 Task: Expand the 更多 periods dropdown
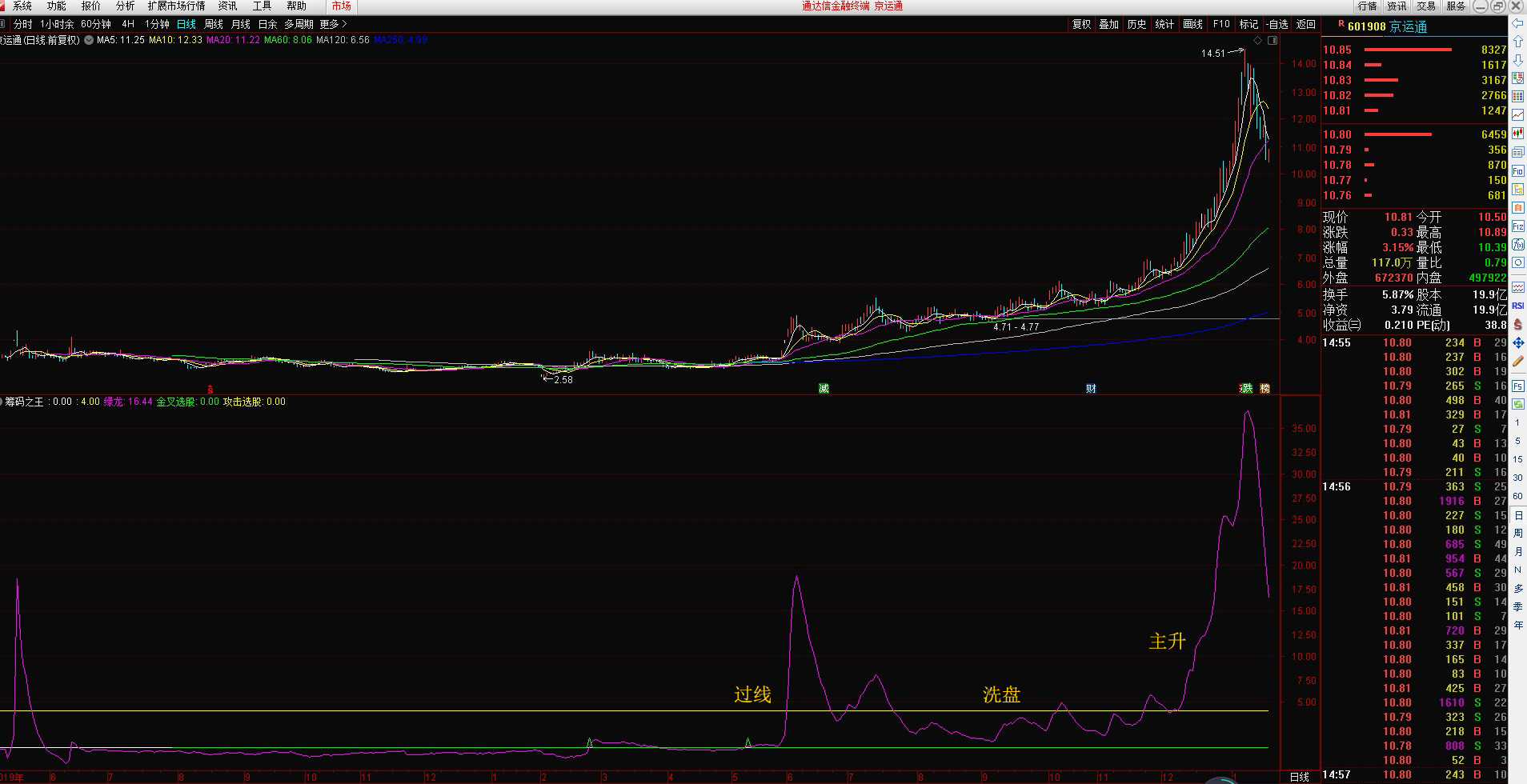tap(333, 24)
